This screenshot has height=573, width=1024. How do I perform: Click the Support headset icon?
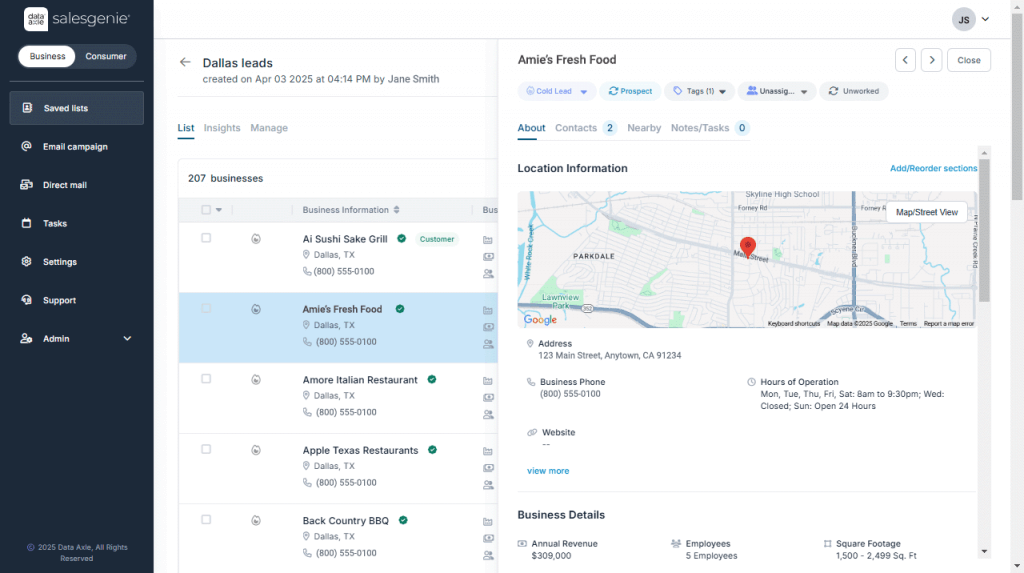(x=26, y=300)
